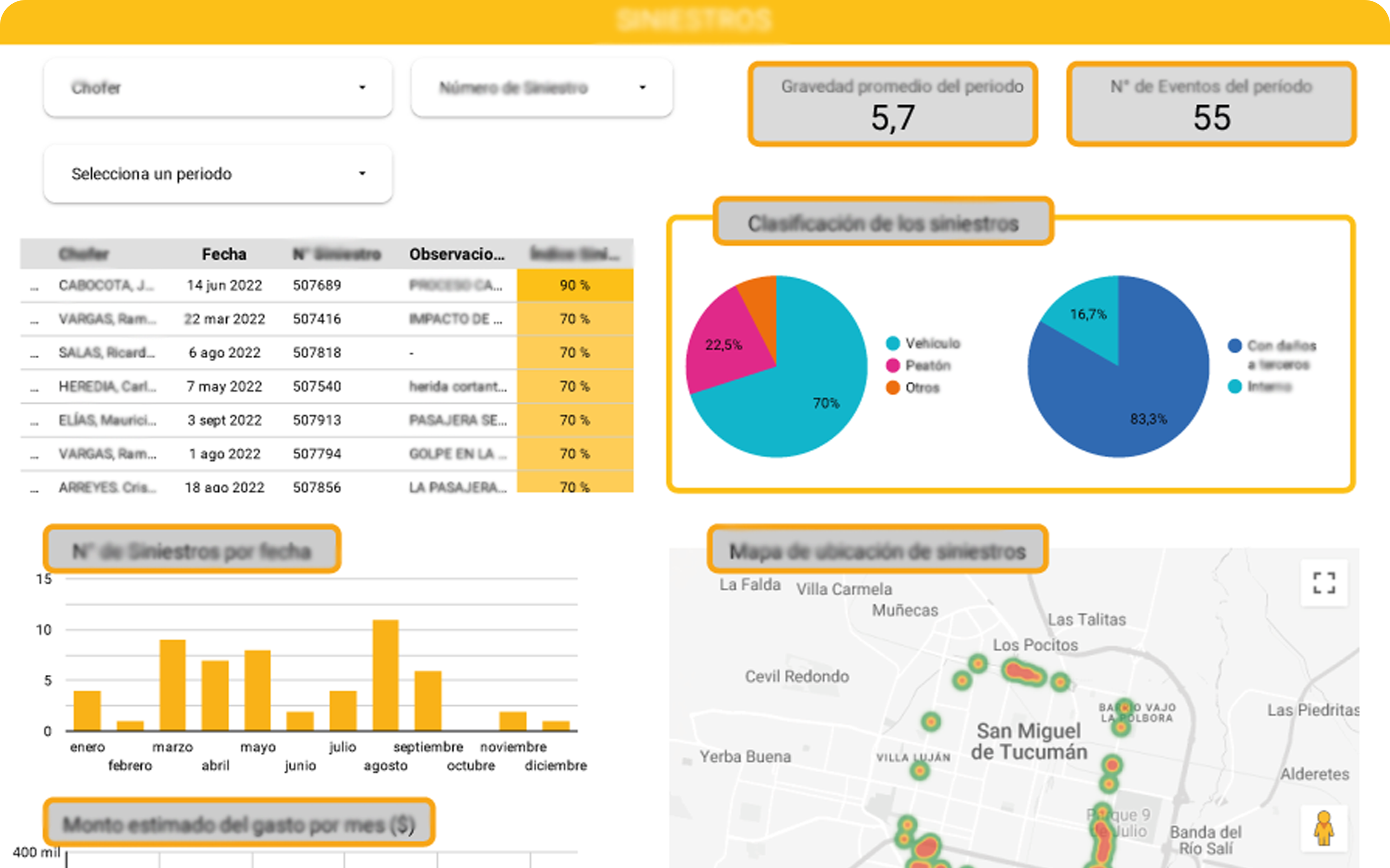Click the Con daños a terceros legend dot
This screenshot has width=1390, height=868.
coord(1234,346)
